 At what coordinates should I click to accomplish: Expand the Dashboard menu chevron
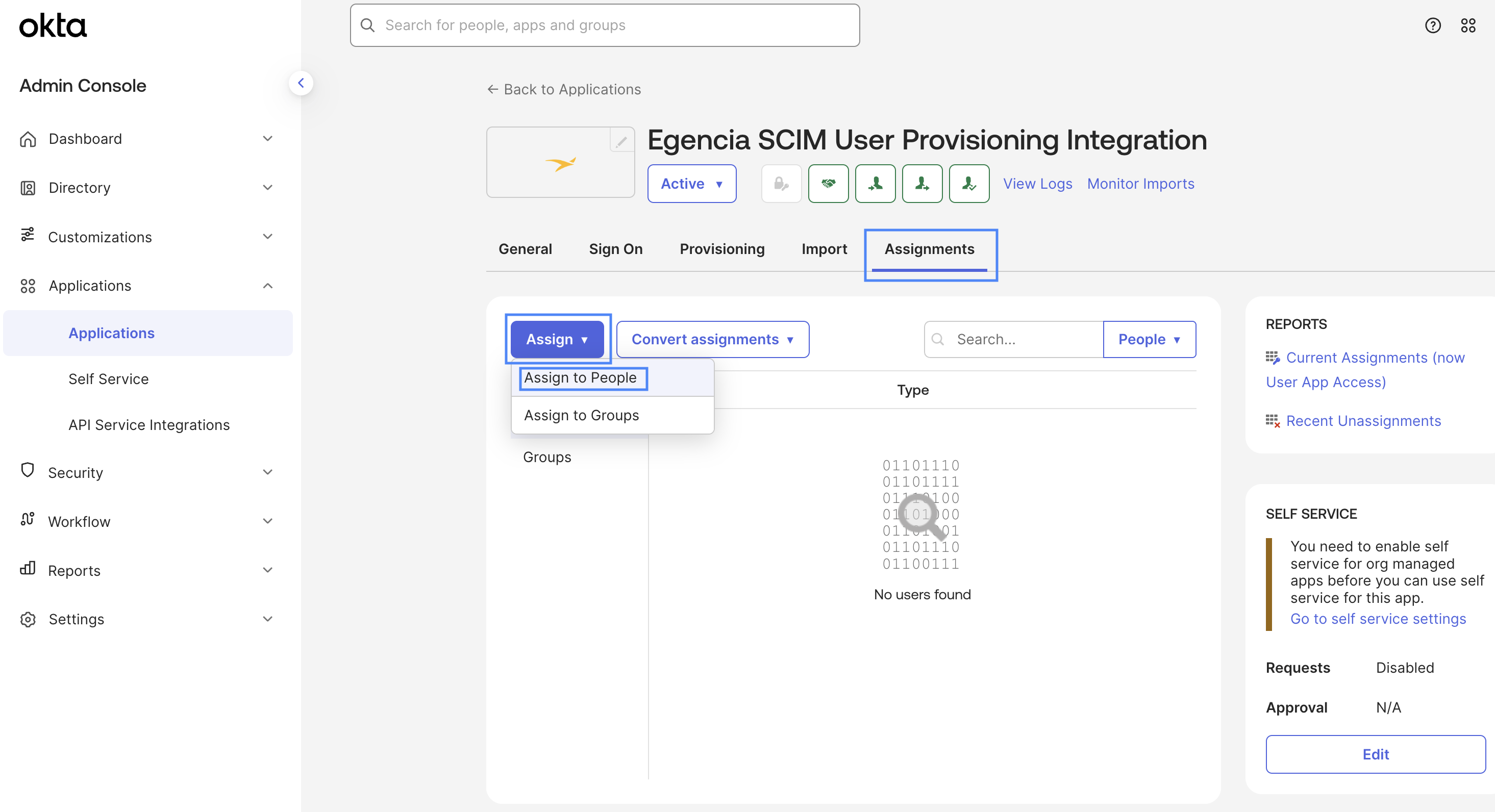click(x=267, y=139)
